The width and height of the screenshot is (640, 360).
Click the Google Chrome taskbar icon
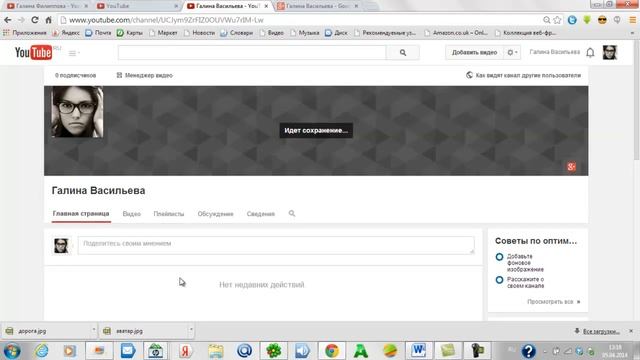tap(332, 351)
